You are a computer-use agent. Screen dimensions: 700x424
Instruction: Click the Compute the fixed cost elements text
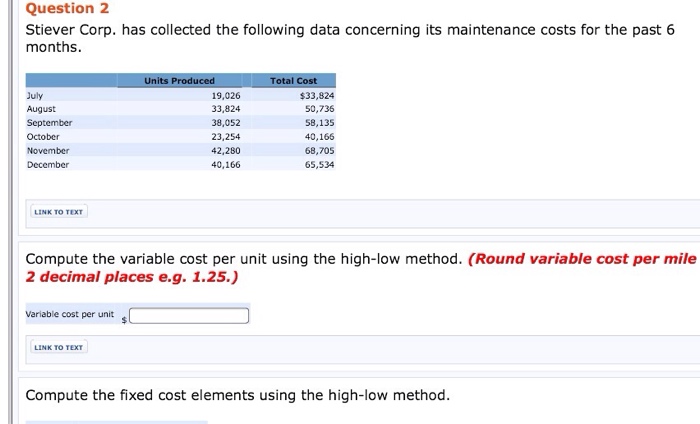238,395
